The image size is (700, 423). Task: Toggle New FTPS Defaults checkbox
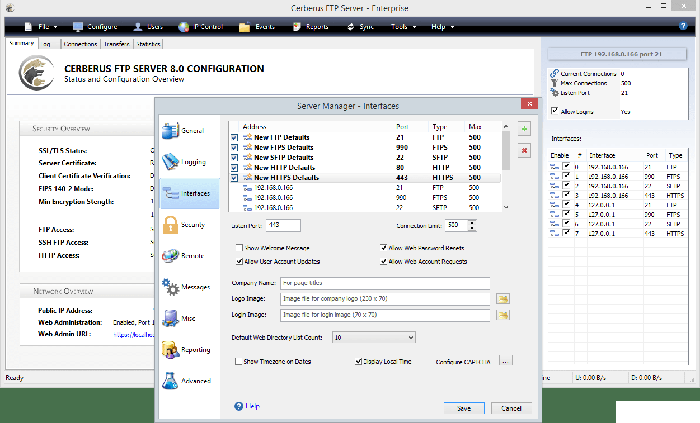point(234,148)
